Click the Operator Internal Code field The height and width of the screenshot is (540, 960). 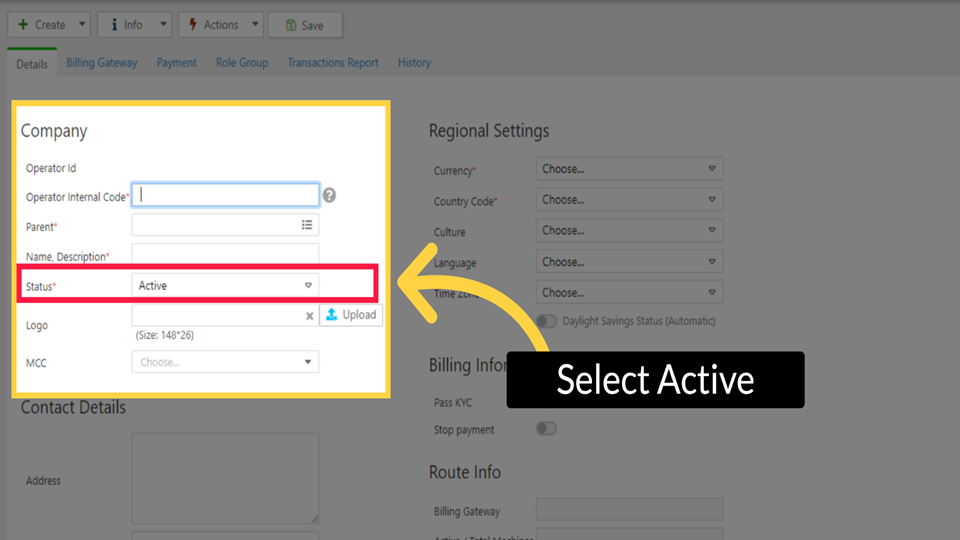click(226, 195)
